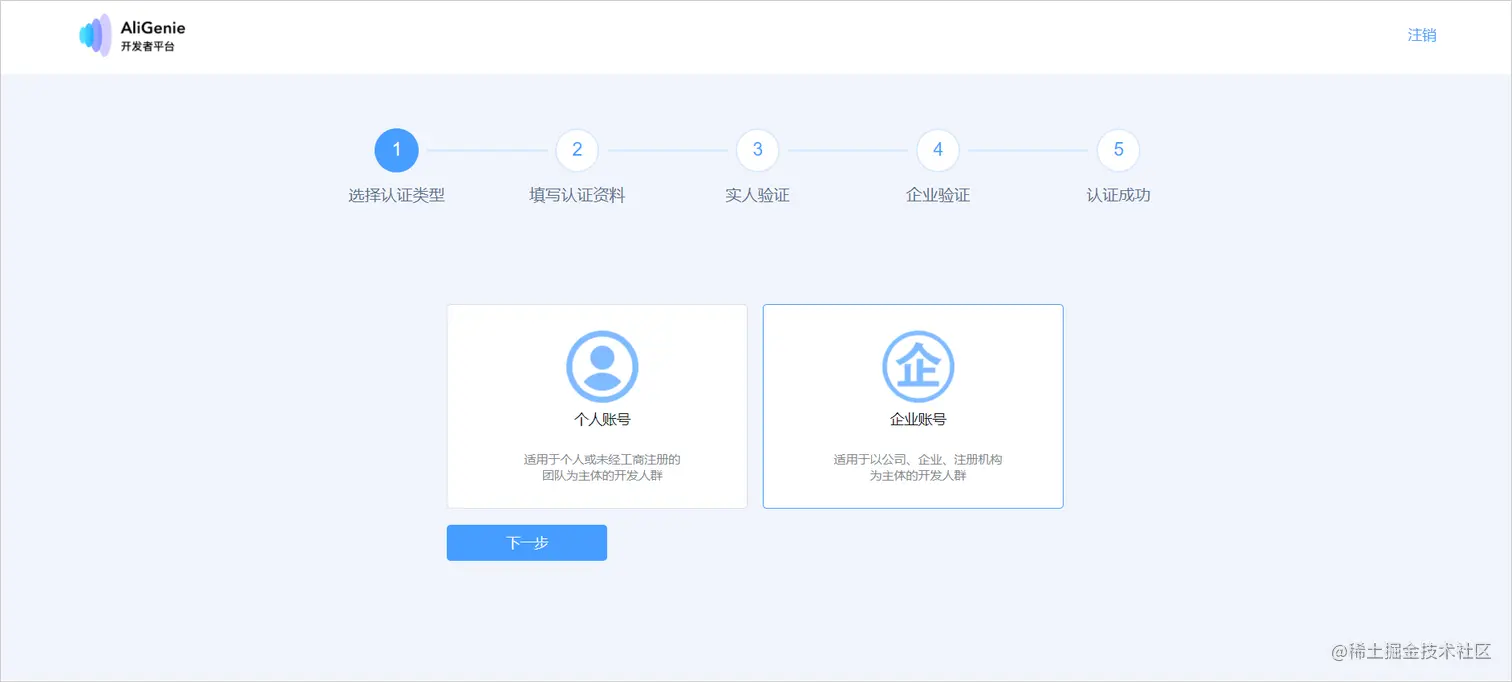1512x682 pixels.
Task: Deselect the highlighted enterprise account option
Action: (x=912, y=406)
